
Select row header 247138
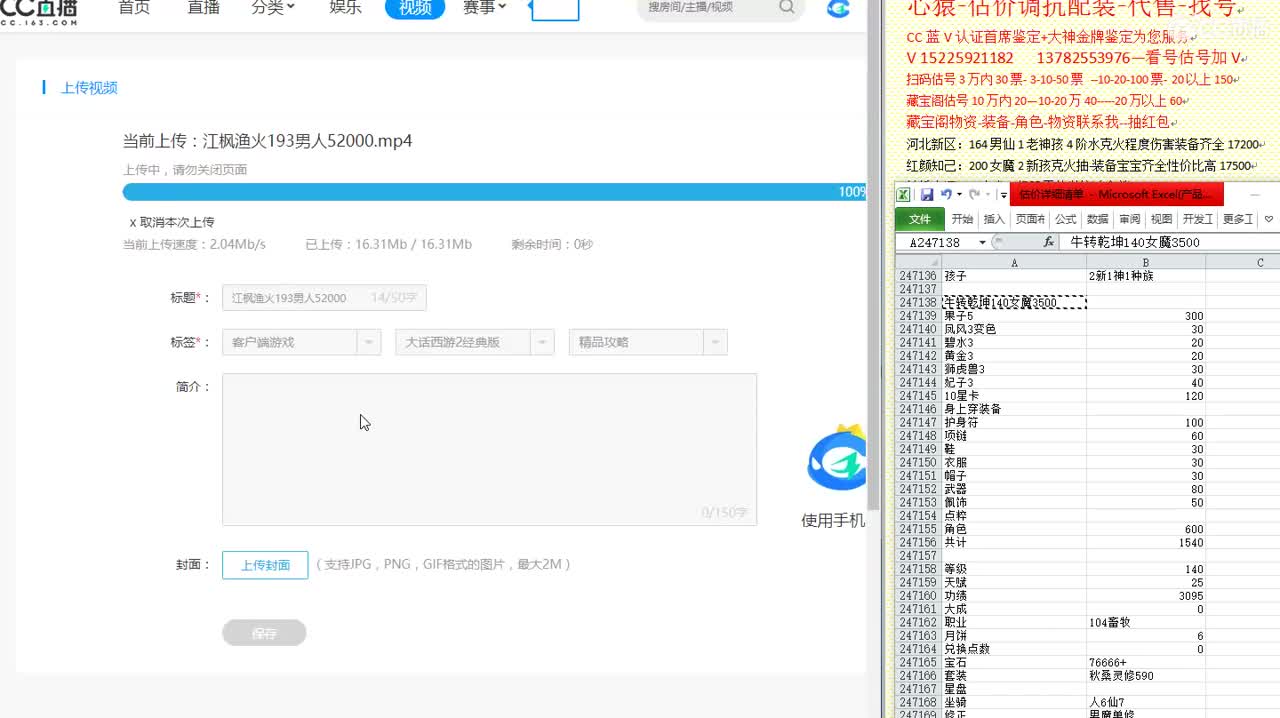click(918, 303)
